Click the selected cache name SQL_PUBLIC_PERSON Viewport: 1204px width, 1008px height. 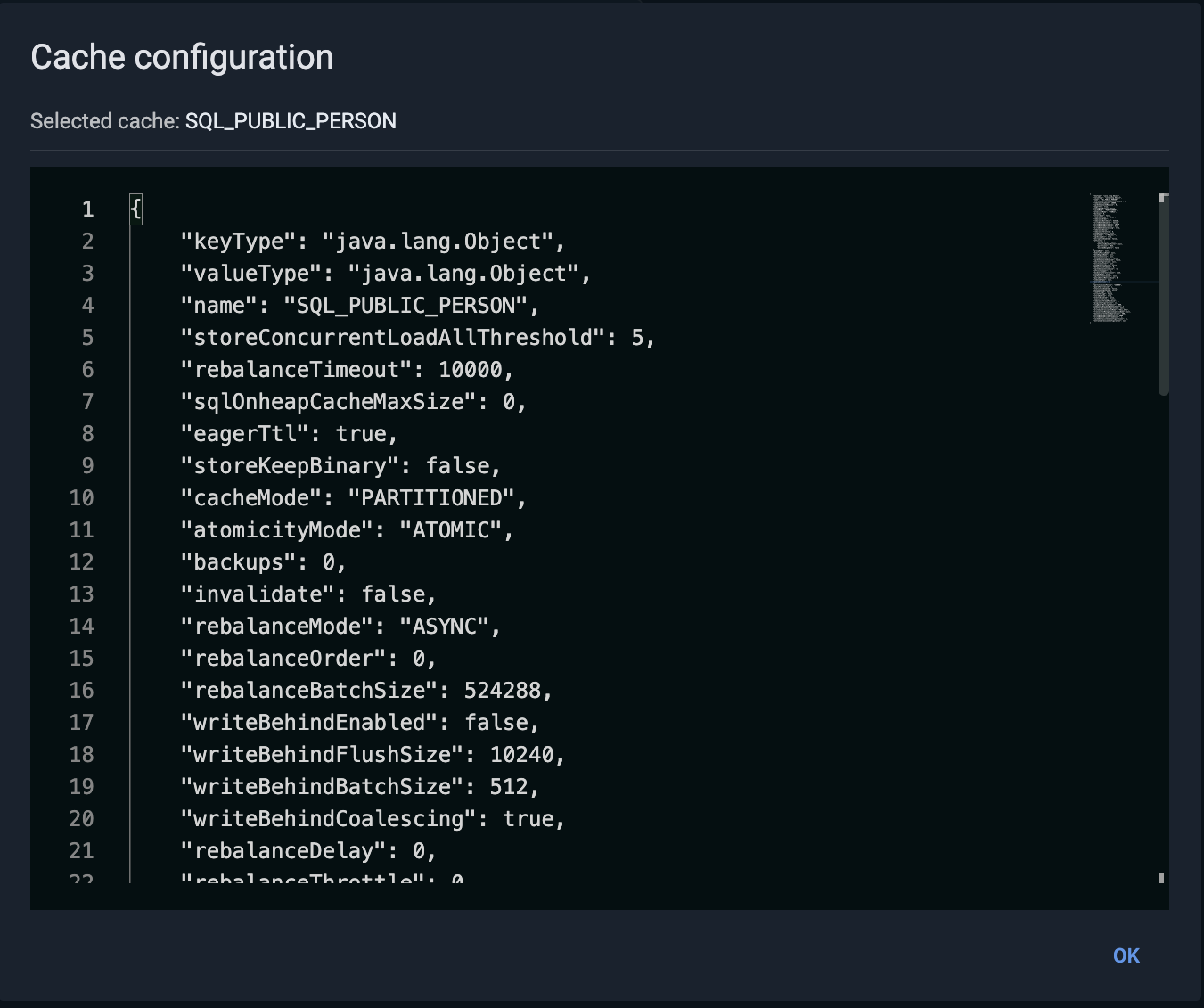(291, 121)
